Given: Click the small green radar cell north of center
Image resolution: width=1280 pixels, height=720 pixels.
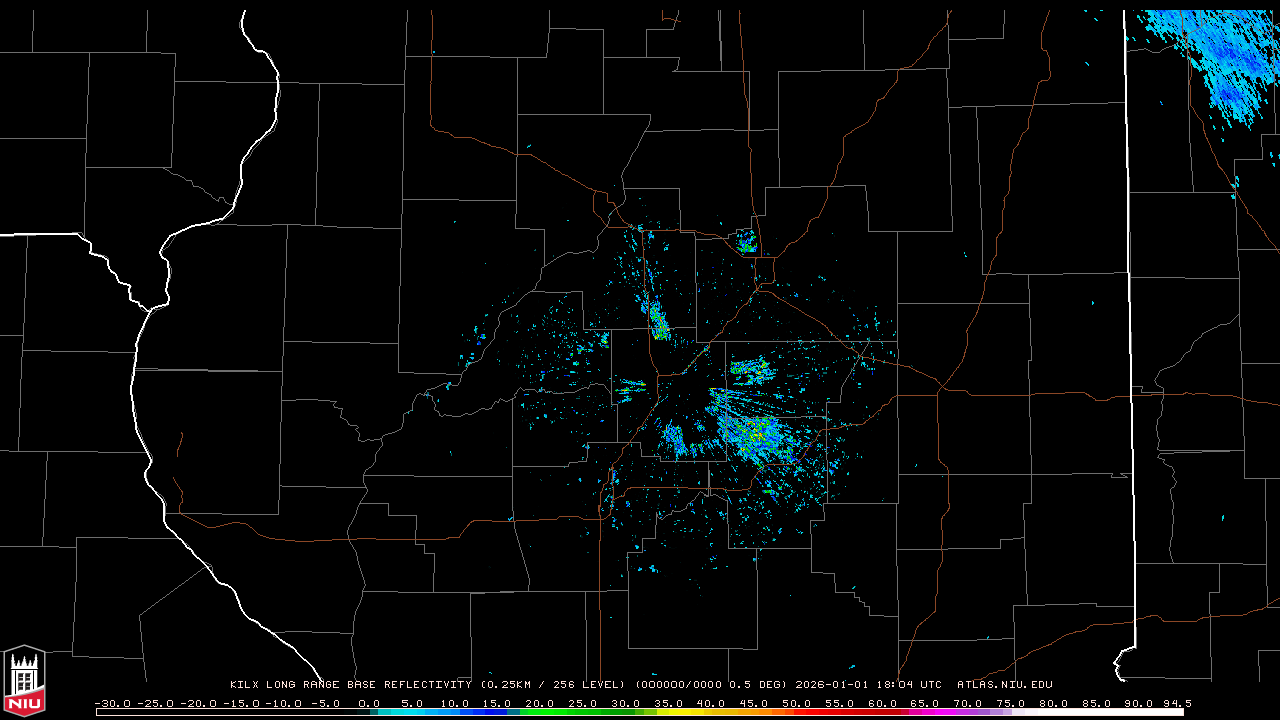Looking at the screenshot, I should click(x=746, y=241).
